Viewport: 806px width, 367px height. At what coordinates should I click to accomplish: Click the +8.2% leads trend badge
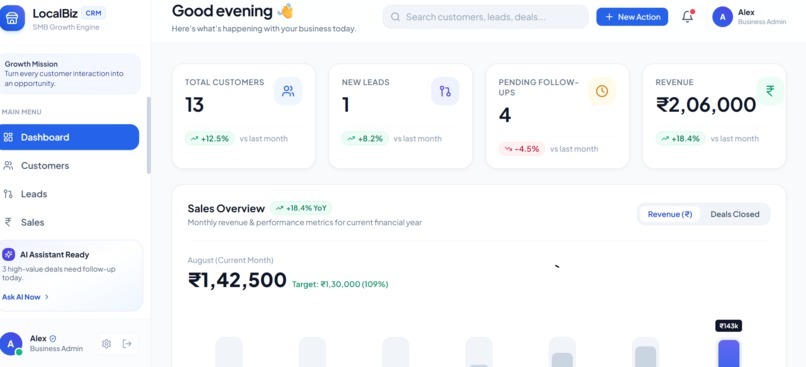(365, 138)
